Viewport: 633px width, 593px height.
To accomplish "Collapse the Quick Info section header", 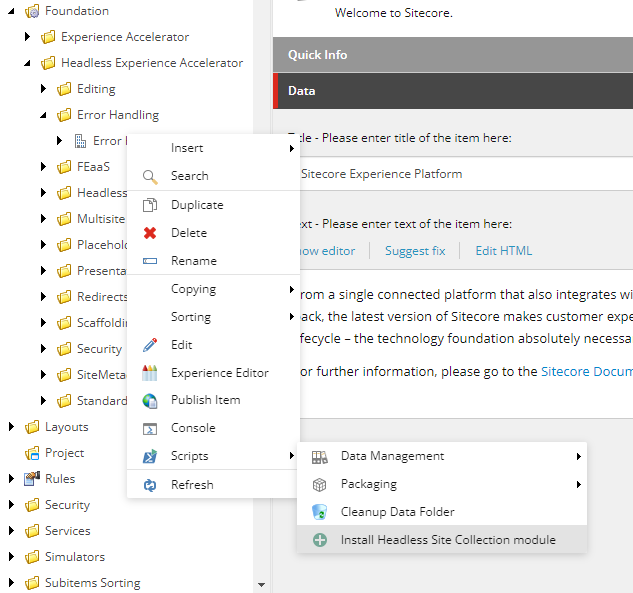I will 453,54.
